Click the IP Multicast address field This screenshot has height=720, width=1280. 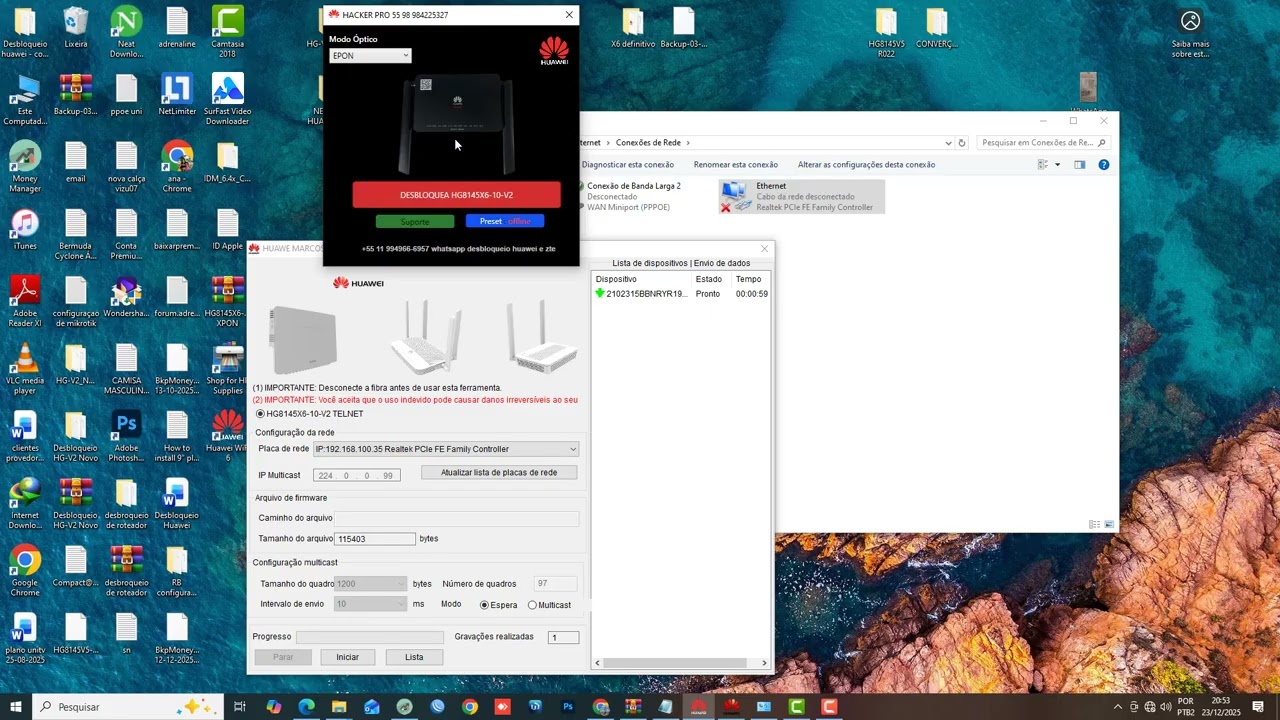[357, 476]
